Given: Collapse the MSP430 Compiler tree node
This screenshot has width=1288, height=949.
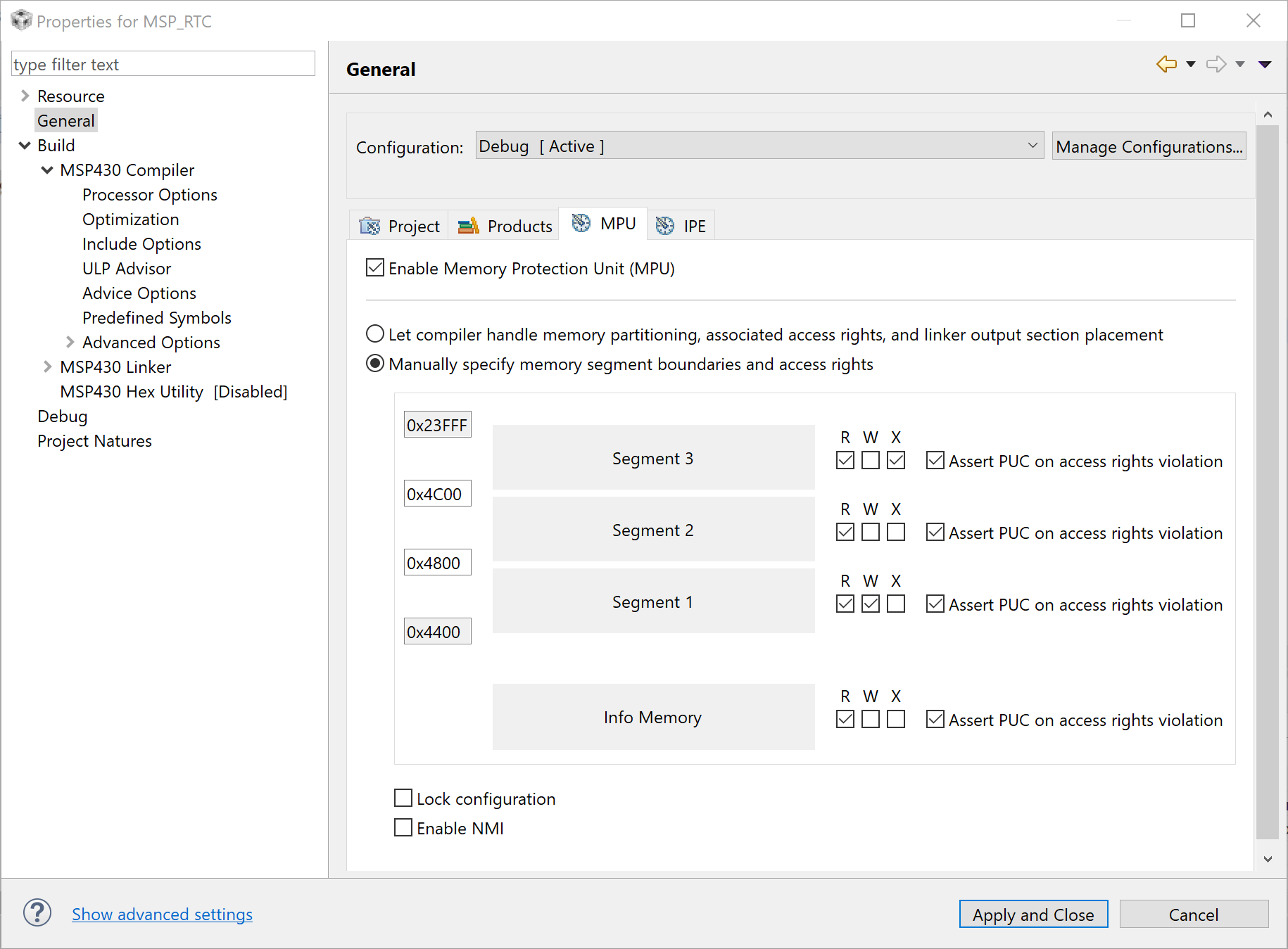Looking at the screenshot, I should point(47,170).
